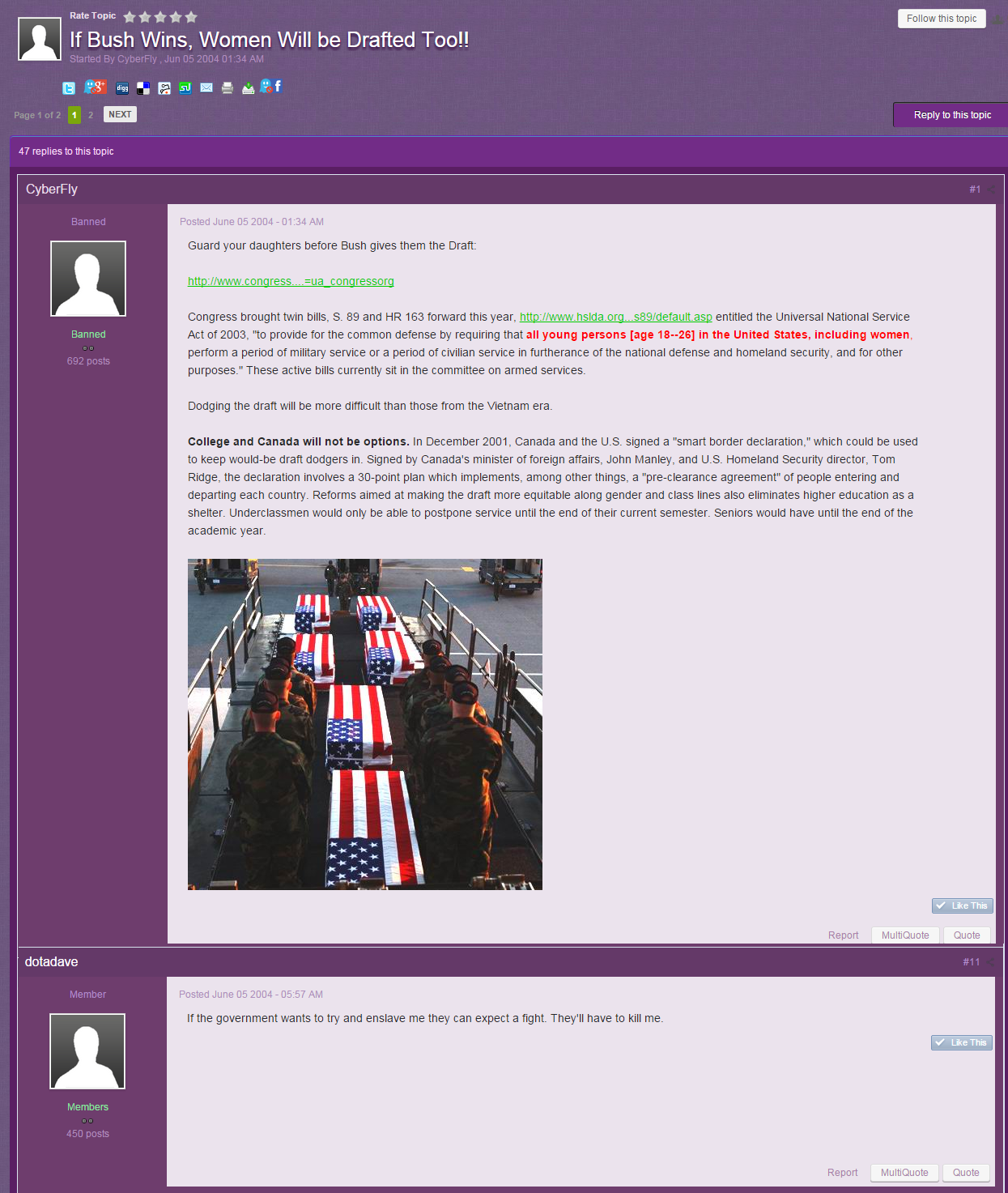
Task: Rate topic with the third star
Action: (x=160, y=17)
